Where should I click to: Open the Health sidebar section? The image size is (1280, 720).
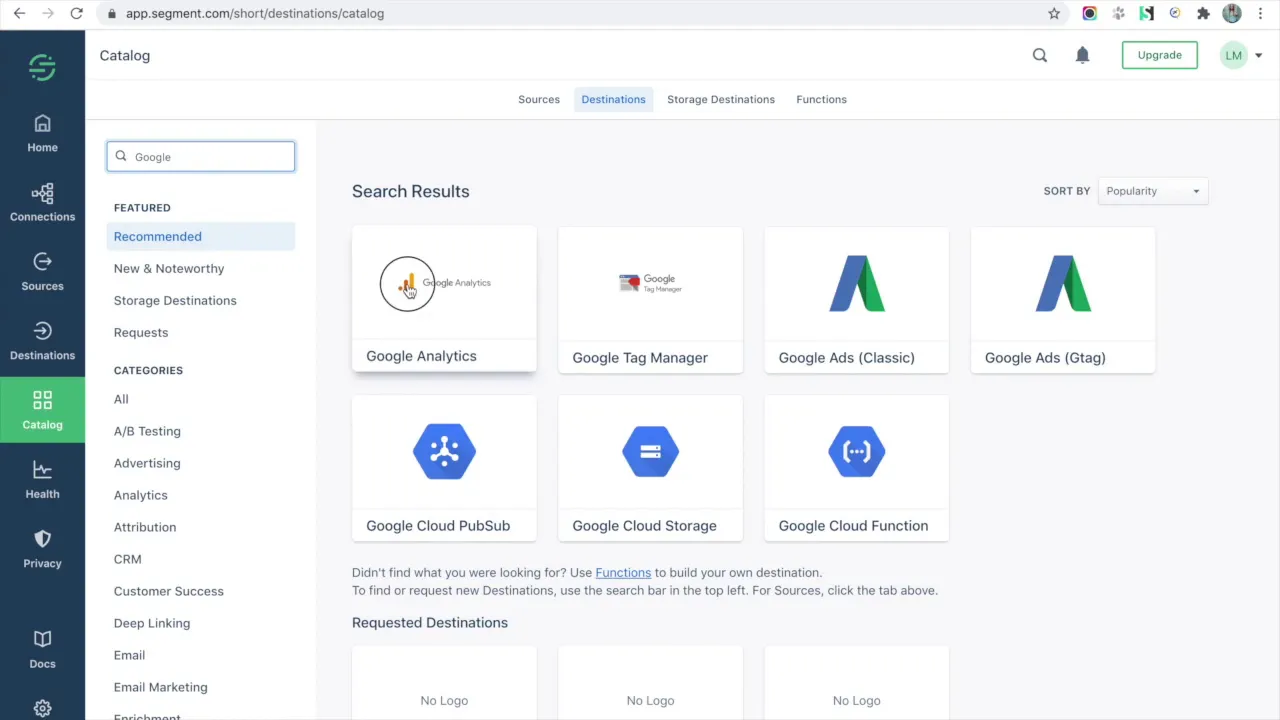tap(42, 480)
